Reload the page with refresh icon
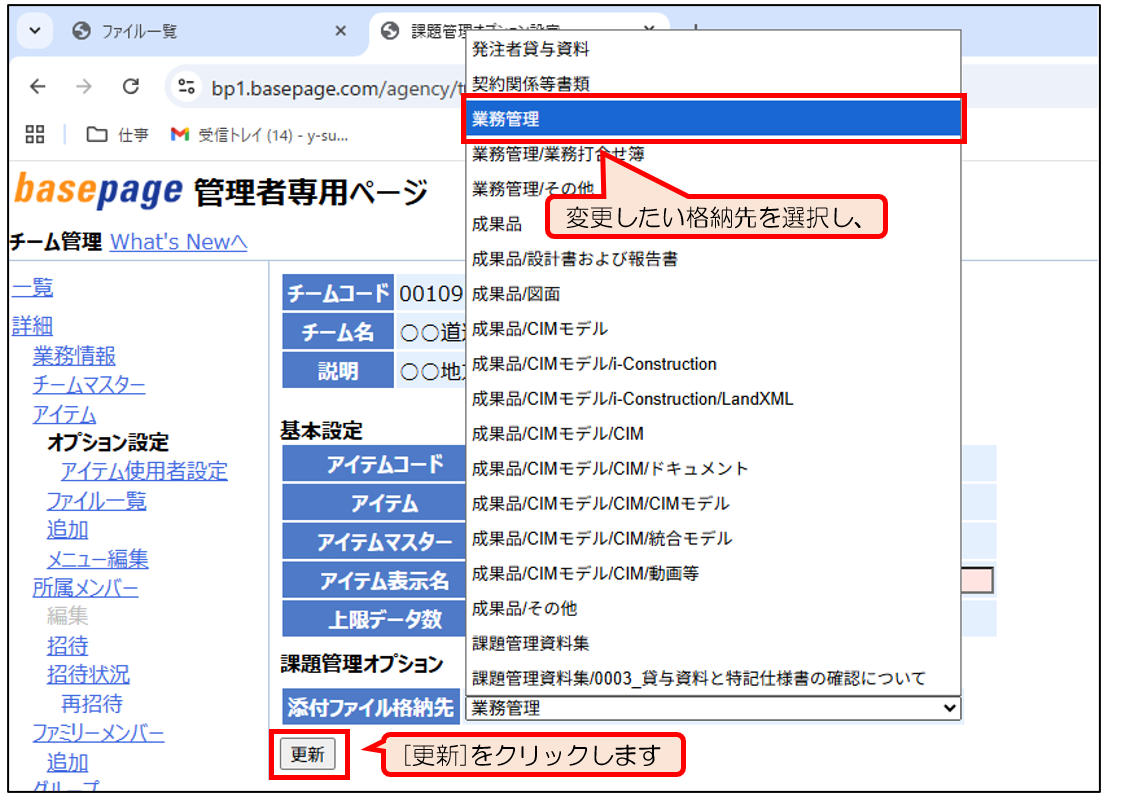Viewport: 1123px width, 800px height. pyautogui.click(x=130, y=87)
